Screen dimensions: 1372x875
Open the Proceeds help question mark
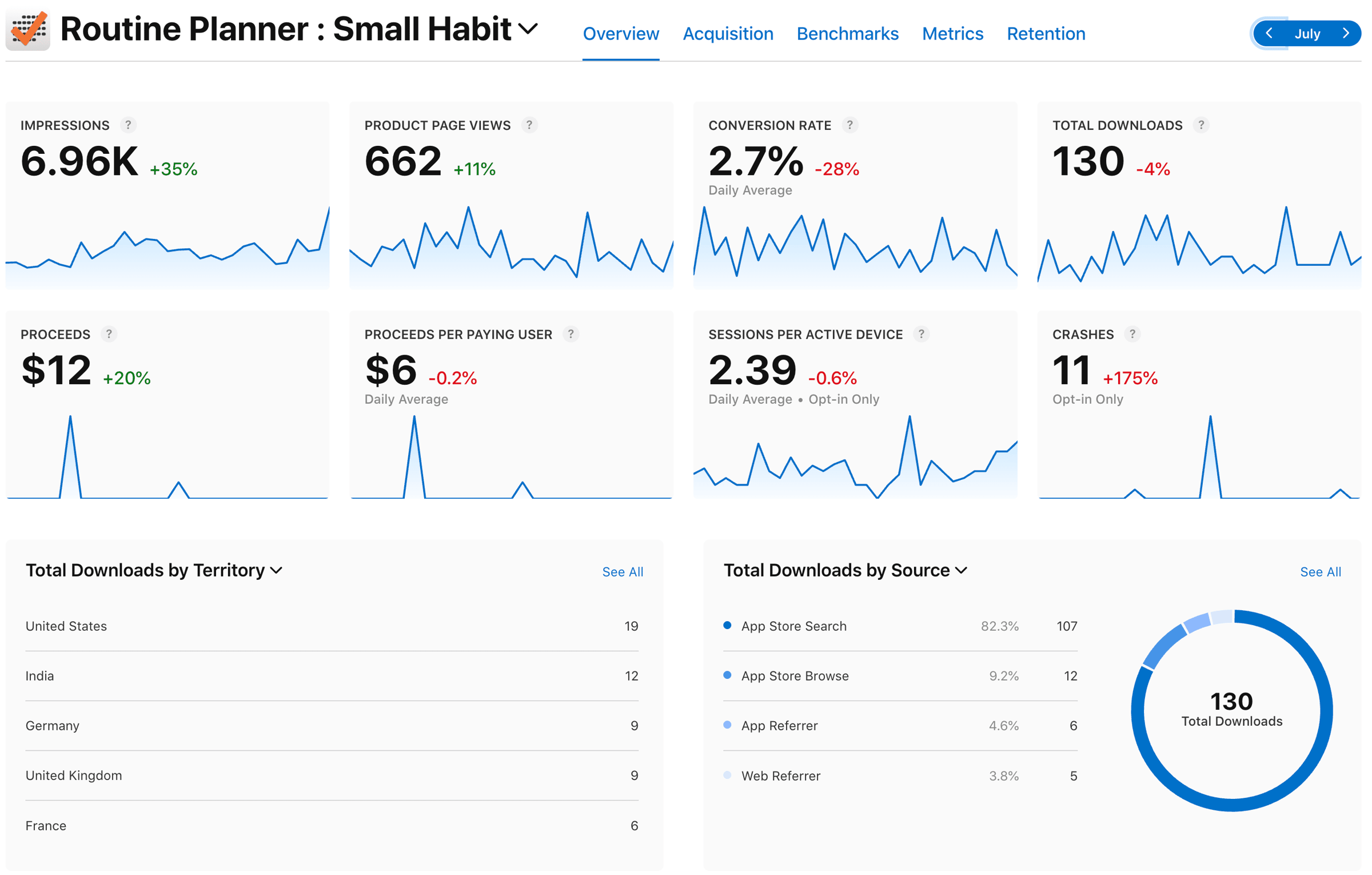coord(109,334)
